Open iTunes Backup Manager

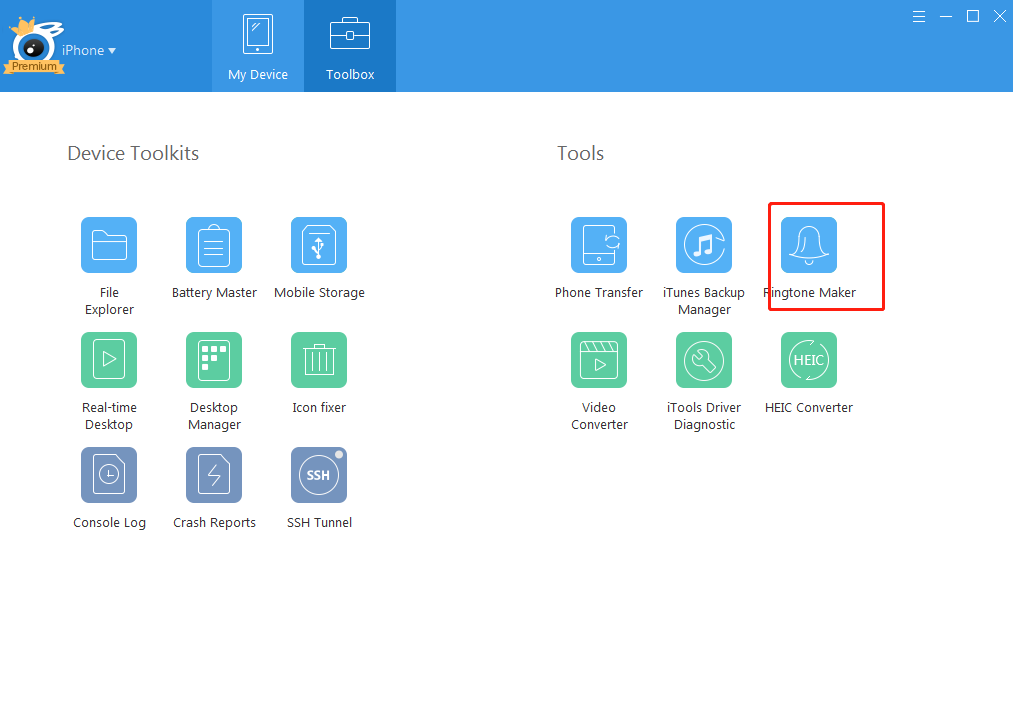click(704, 245)
